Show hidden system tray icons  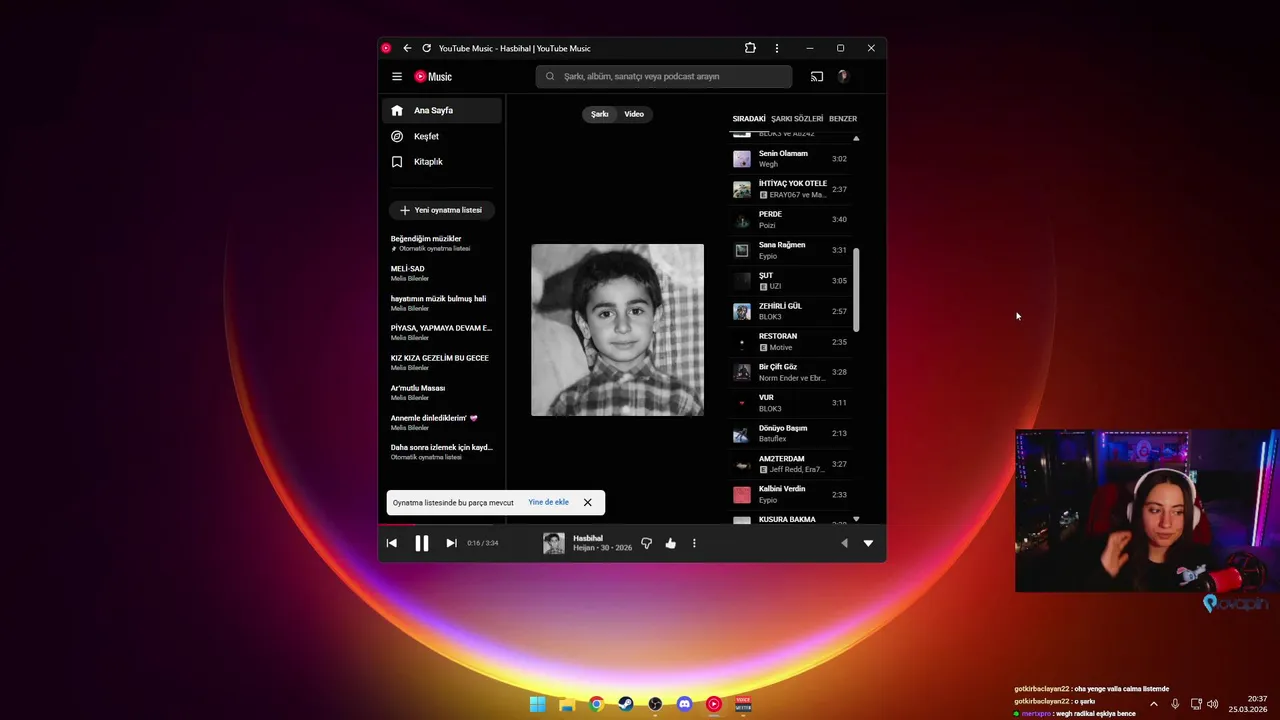click(1154, 704)
